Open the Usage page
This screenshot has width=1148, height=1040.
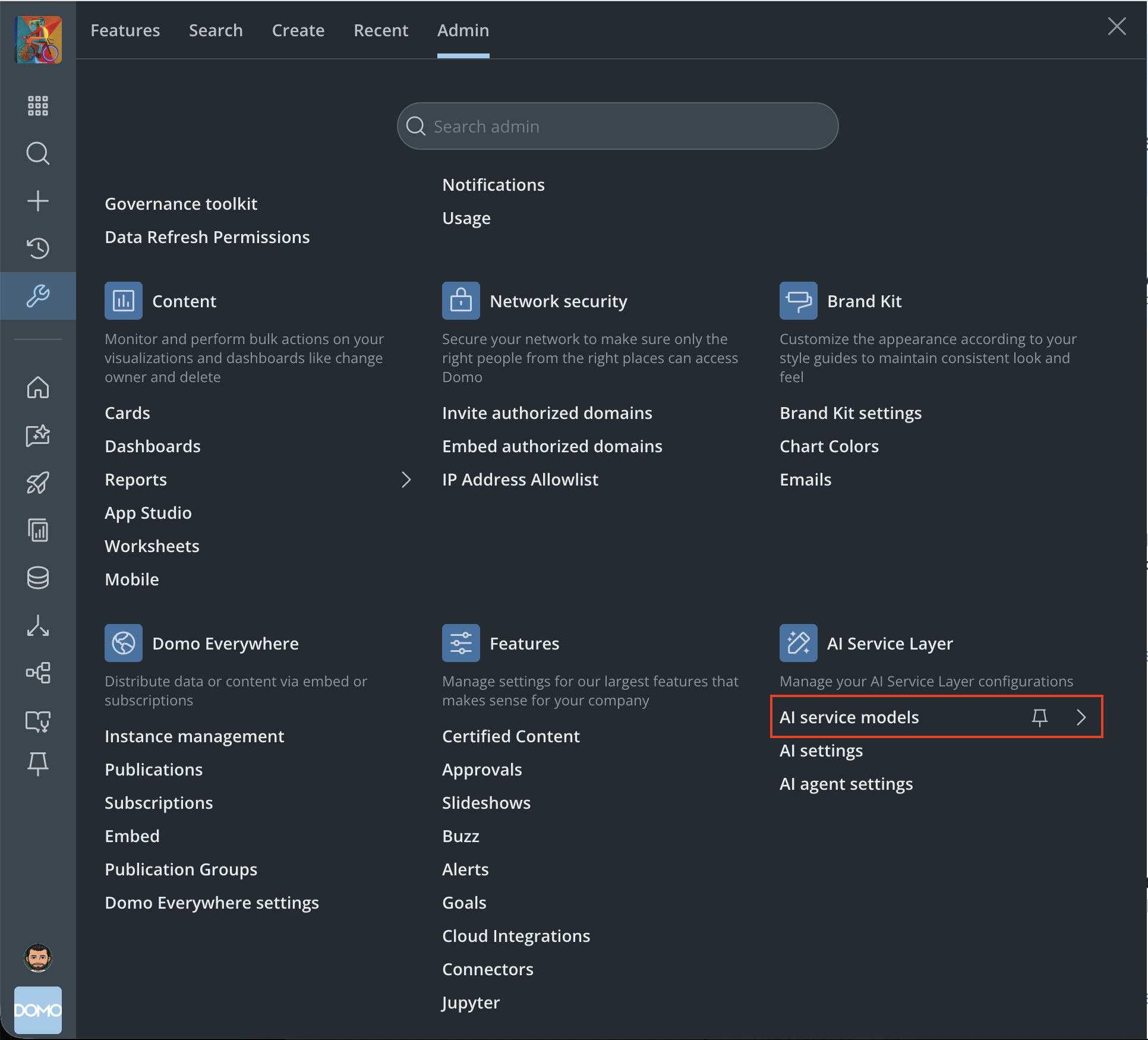point(466,218)
